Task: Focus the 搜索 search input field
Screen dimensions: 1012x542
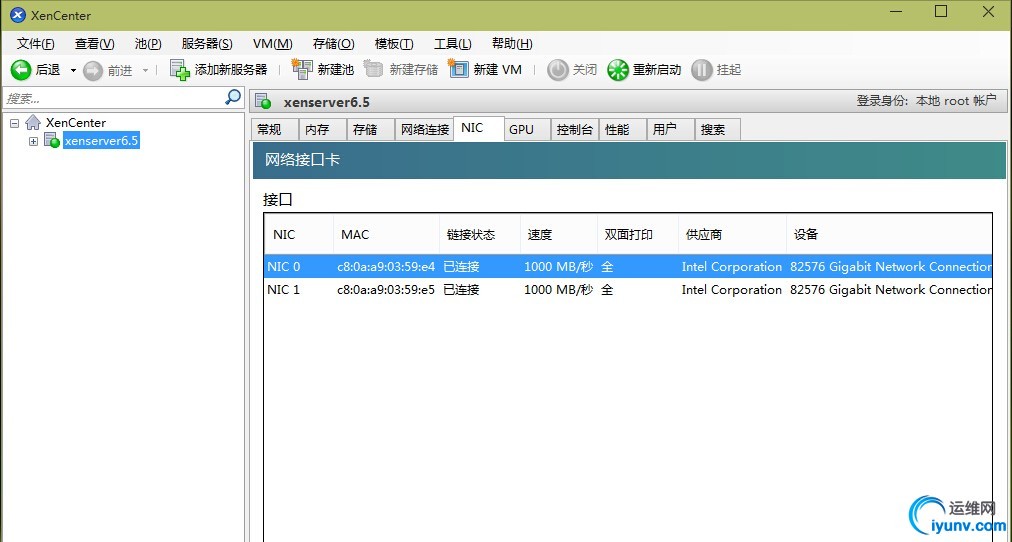Action: click(114, 98)
